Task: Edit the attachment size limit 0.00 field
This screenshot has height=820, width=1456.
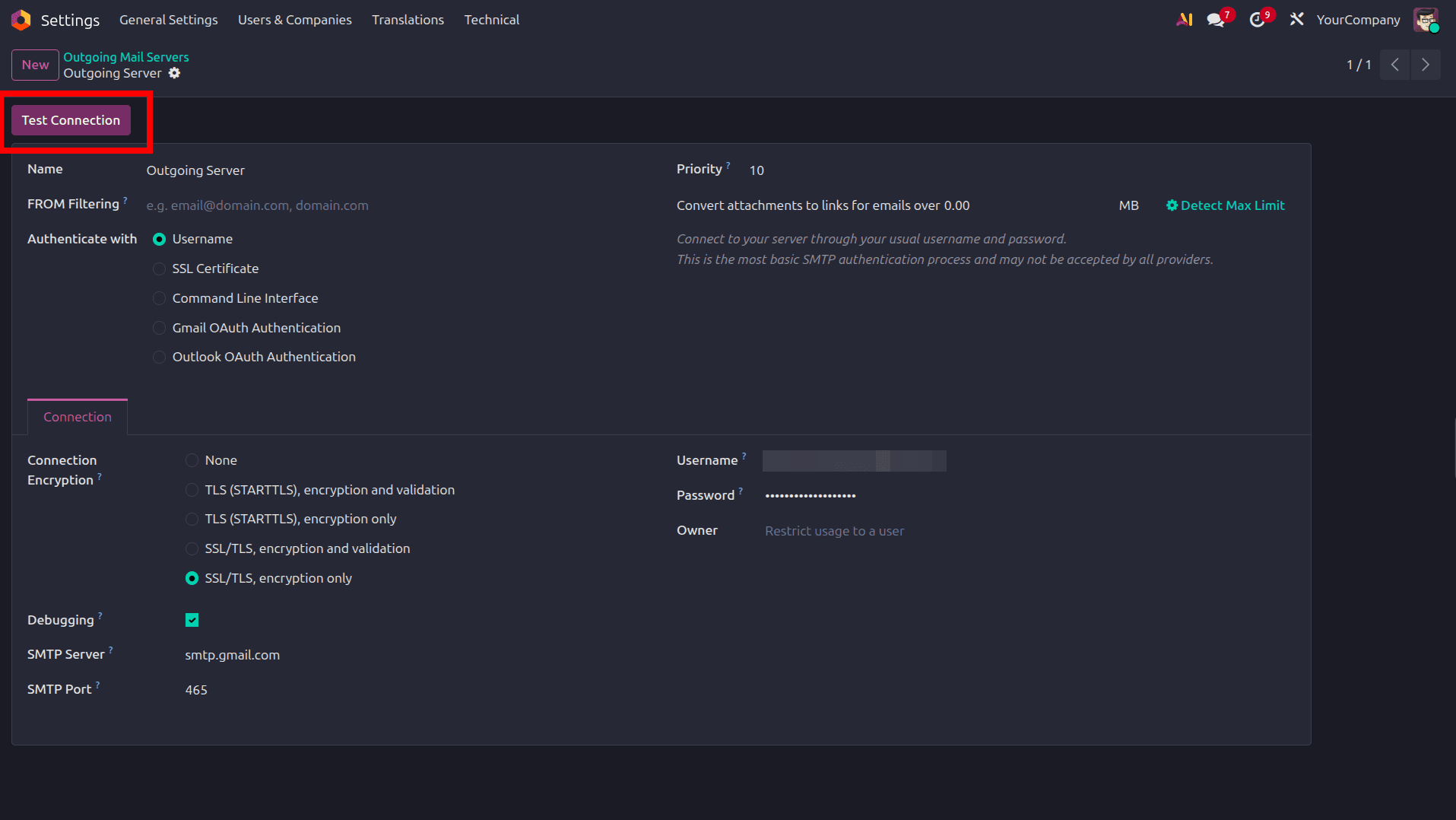Action: (1026, 205)
